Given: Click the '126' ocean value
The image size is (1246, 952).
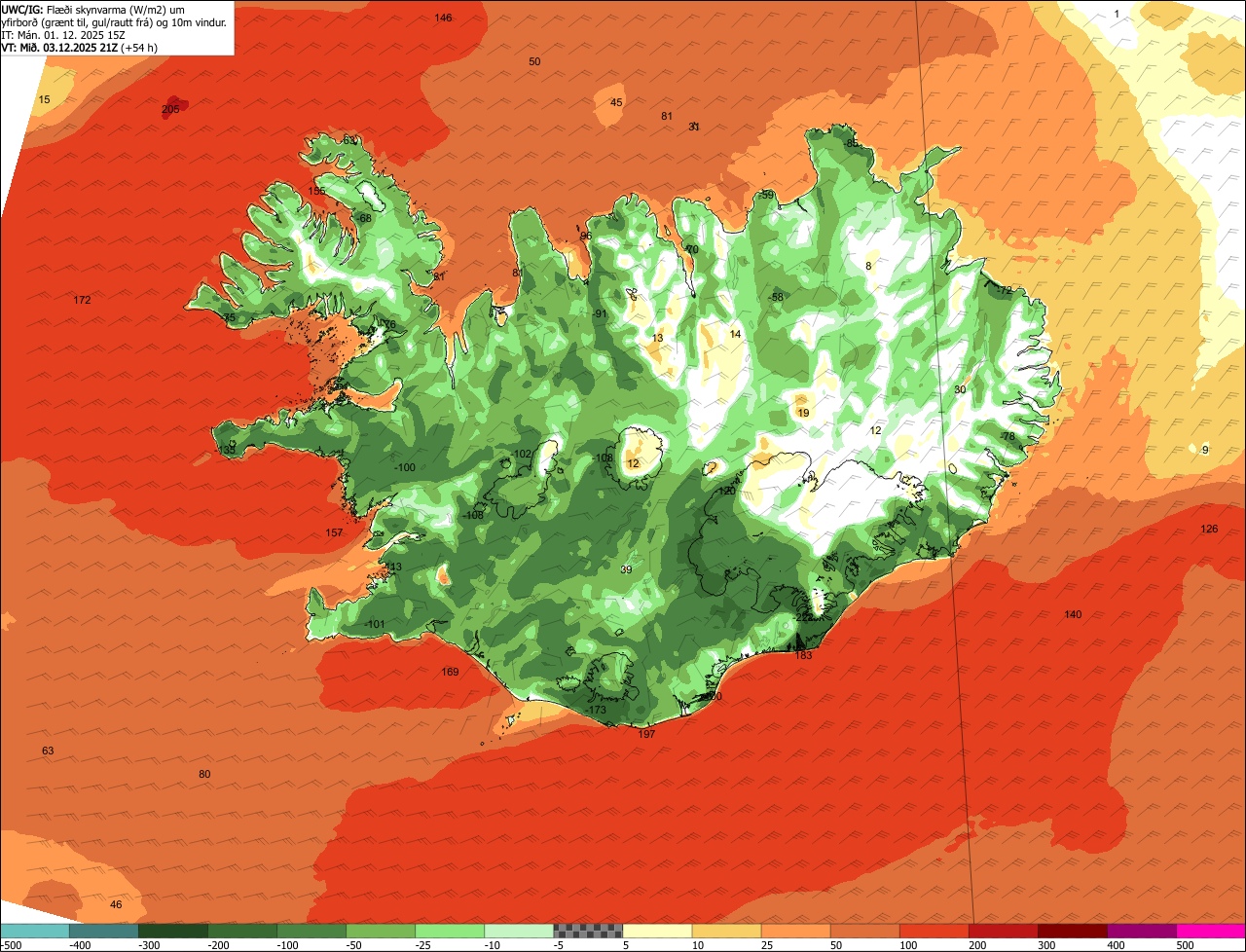Looking at the screenshot, I should (1209, 529).
